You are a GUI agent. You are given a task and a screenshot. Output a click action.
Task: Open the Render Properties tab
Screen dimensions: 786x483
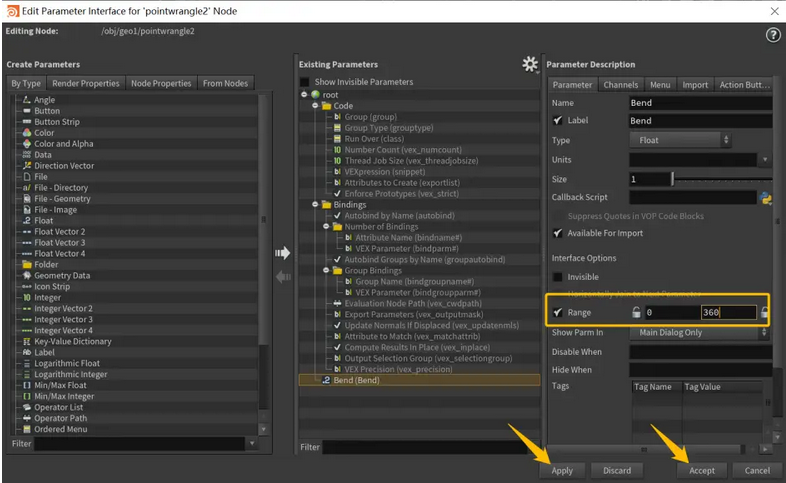click(86, 83)
